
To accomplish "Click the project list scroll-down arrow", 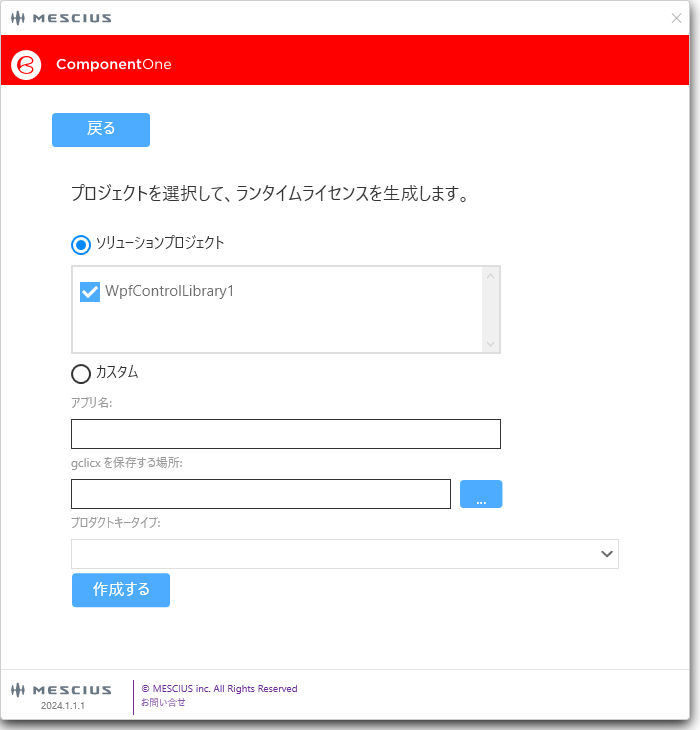I will 490,343.
